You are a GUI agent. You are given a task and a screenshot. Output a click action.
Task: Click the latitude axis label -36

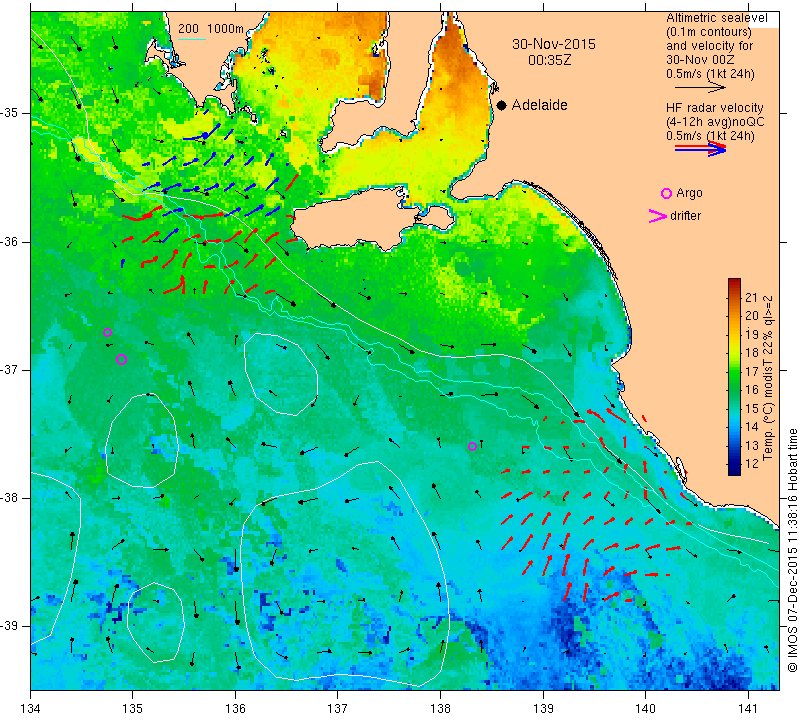[x=9, y=241]
